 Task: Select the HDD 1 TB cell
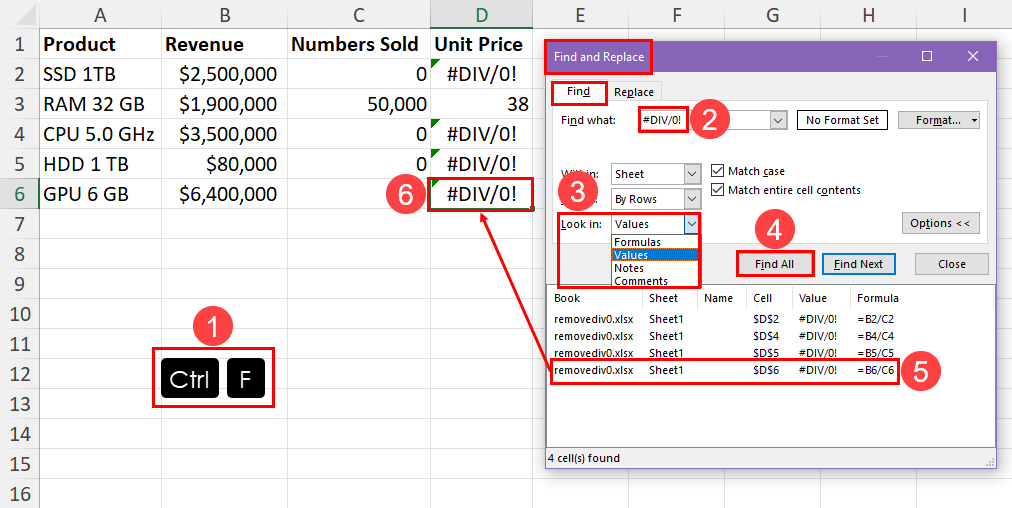[x=100, y=164]
